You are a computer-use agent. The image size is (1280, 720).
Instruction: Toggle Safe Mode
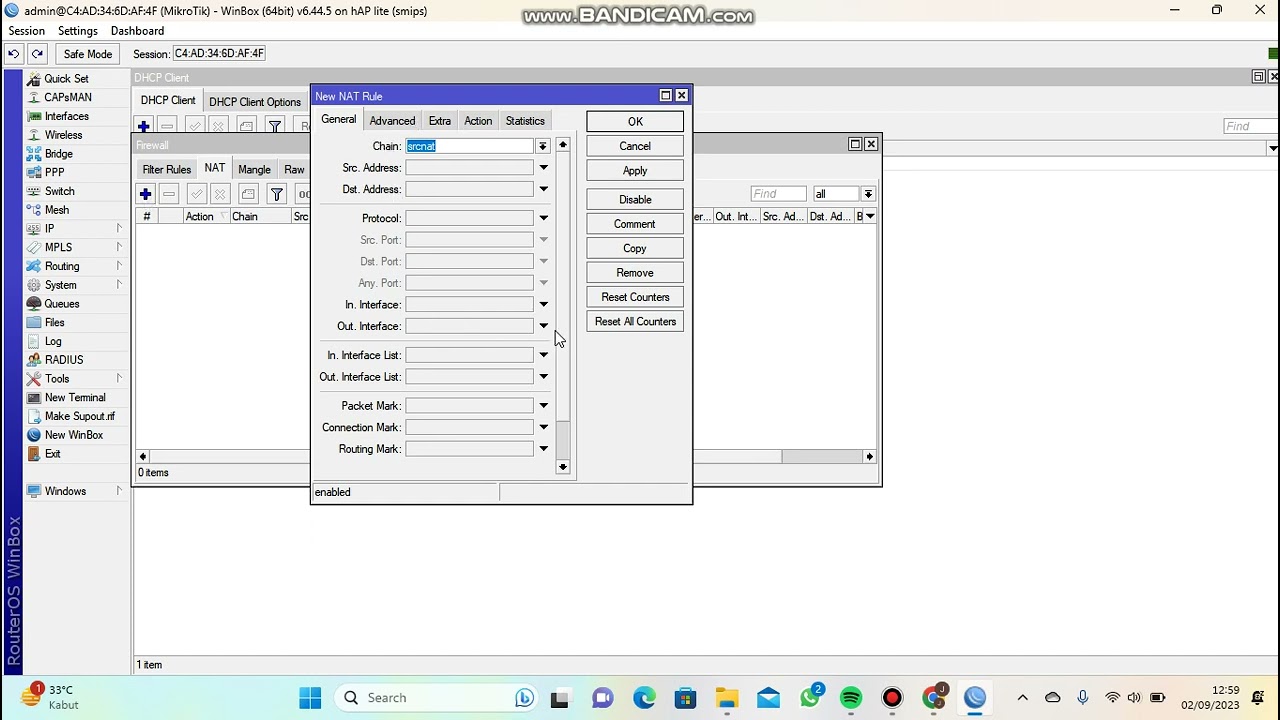point(87,54)
